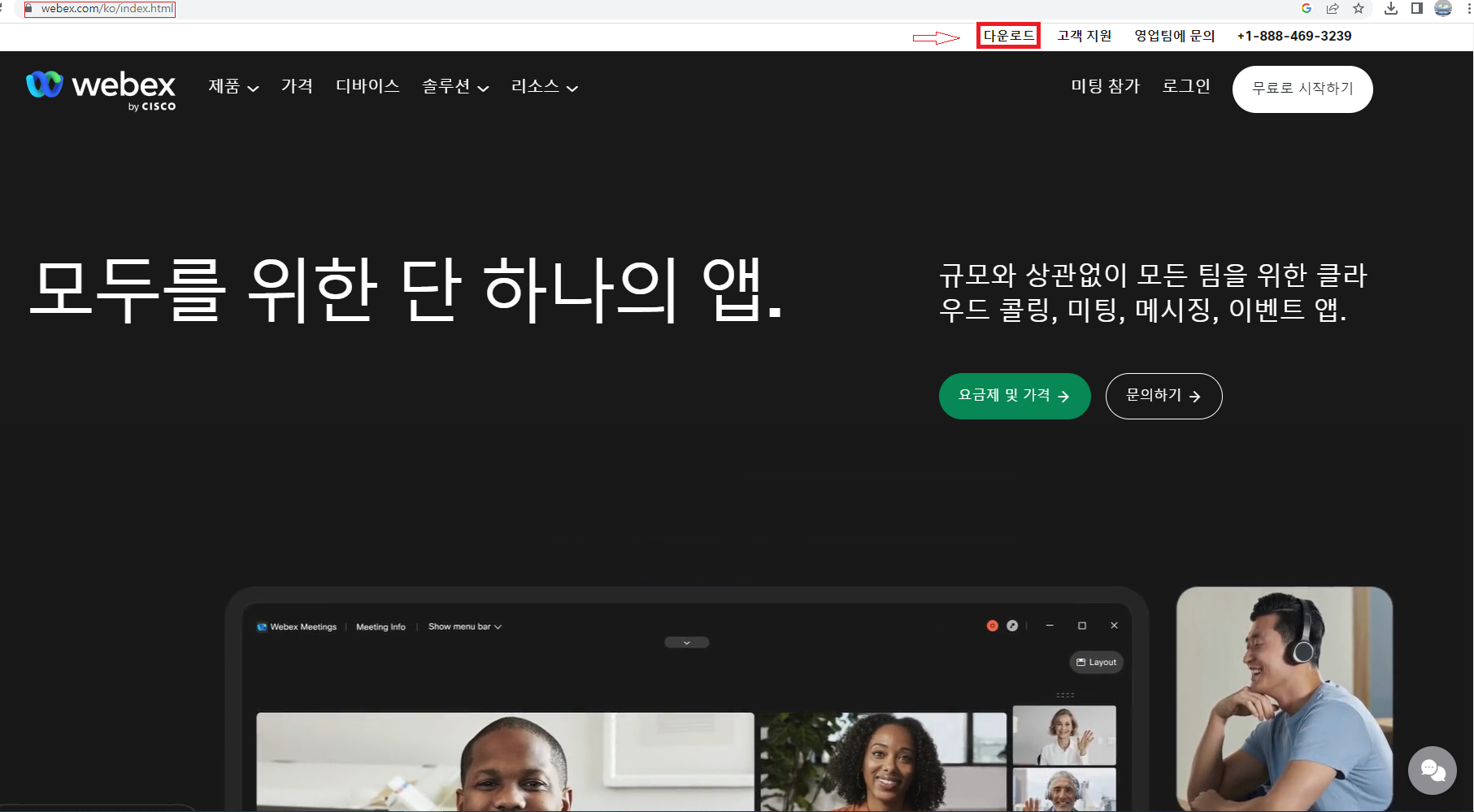Open the chat bubble support widget

pyautogui.click(x=1433, y=770)
